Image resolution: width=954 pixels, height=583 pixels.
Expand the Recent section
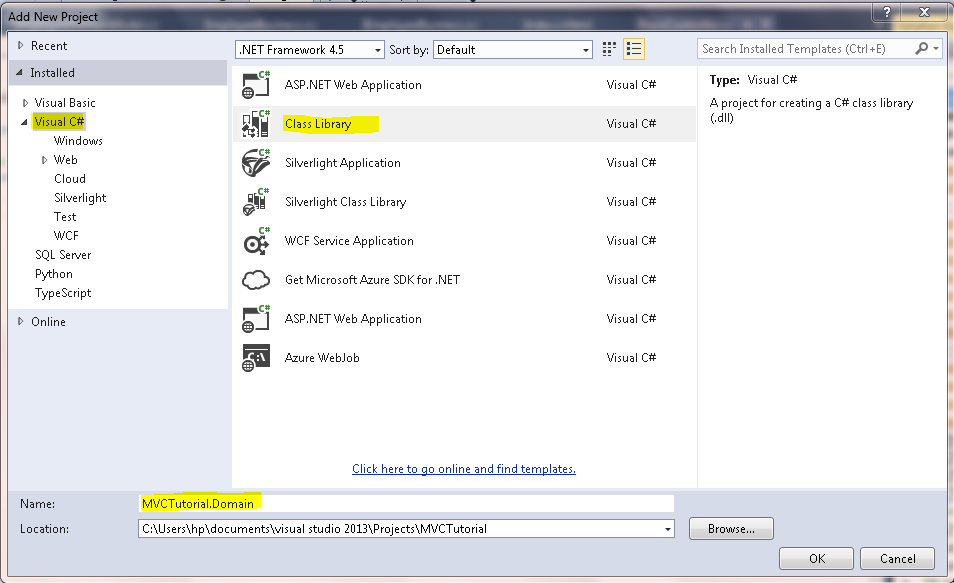coord(21,45)
